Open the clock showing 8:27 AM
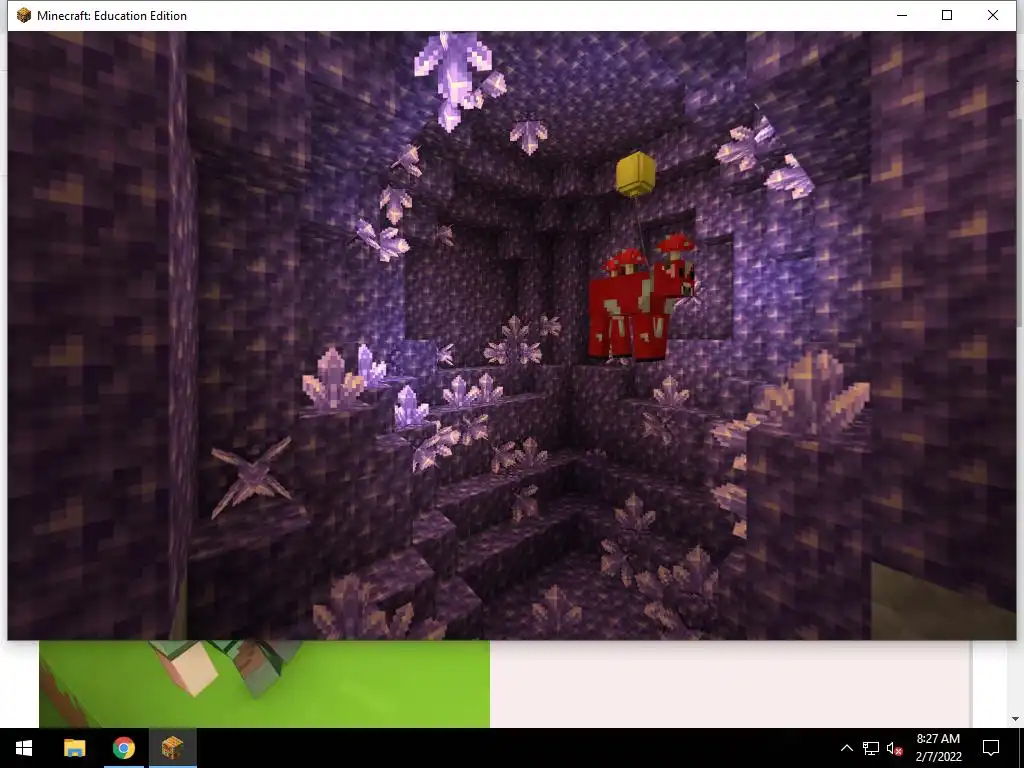1024x768 pixels. click(x=938, y=748)
